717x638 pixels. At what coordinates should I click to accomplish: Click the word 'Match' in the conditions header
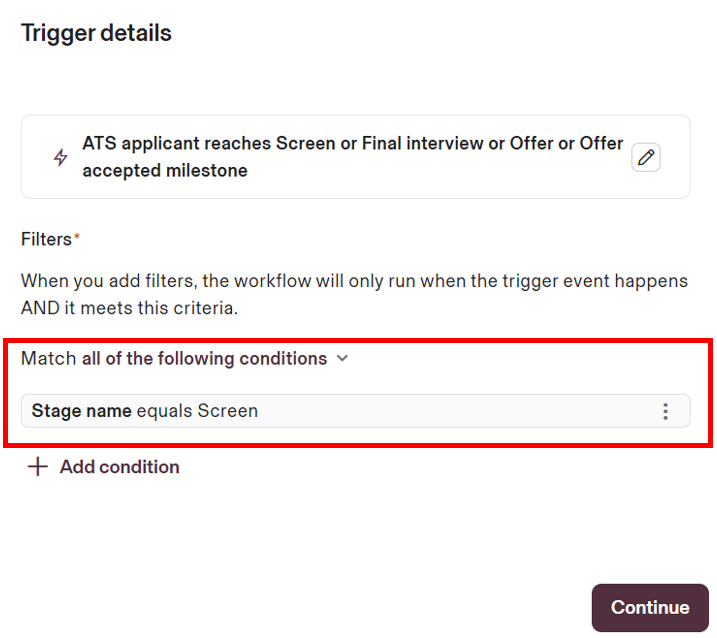point(48,358)
